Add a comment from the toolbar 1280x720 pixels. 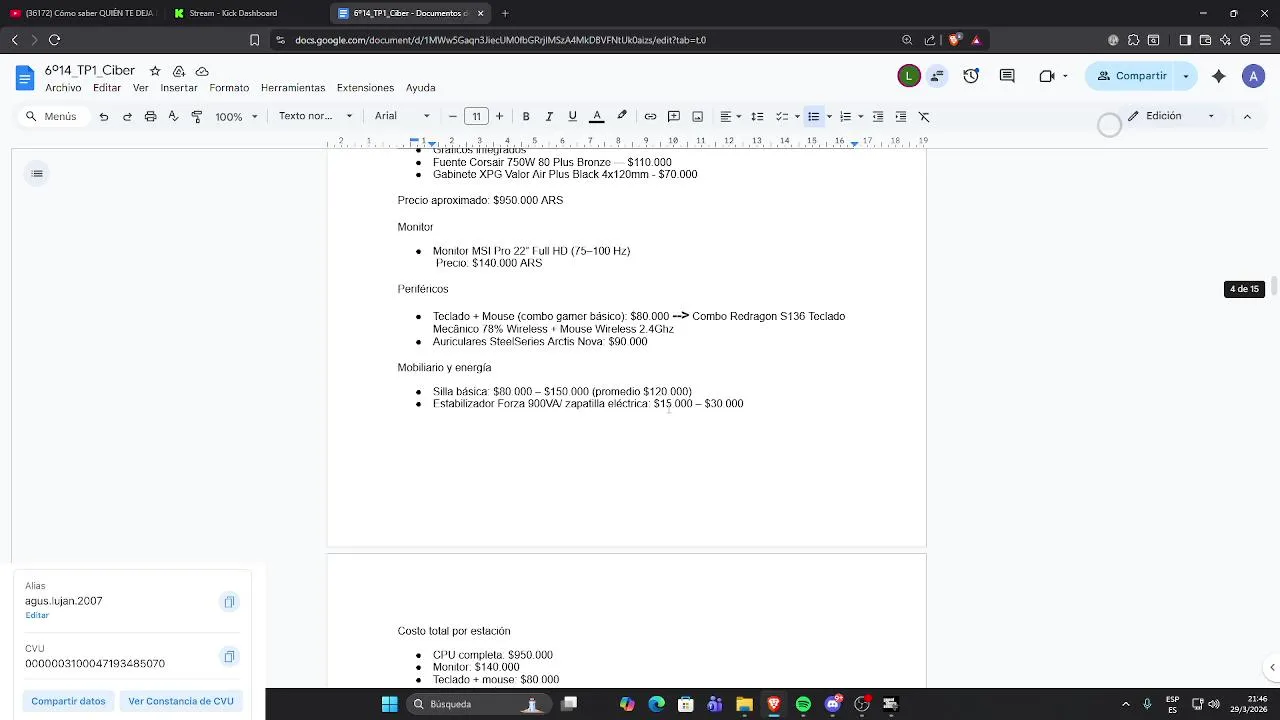click(674, 117)
